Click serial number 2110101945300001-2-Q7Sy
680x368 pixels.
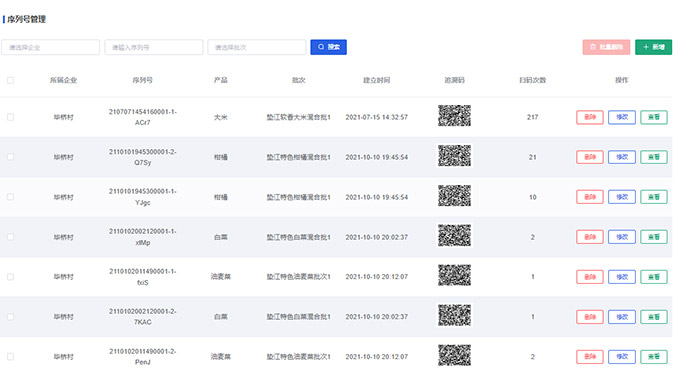tap(143, 157)
